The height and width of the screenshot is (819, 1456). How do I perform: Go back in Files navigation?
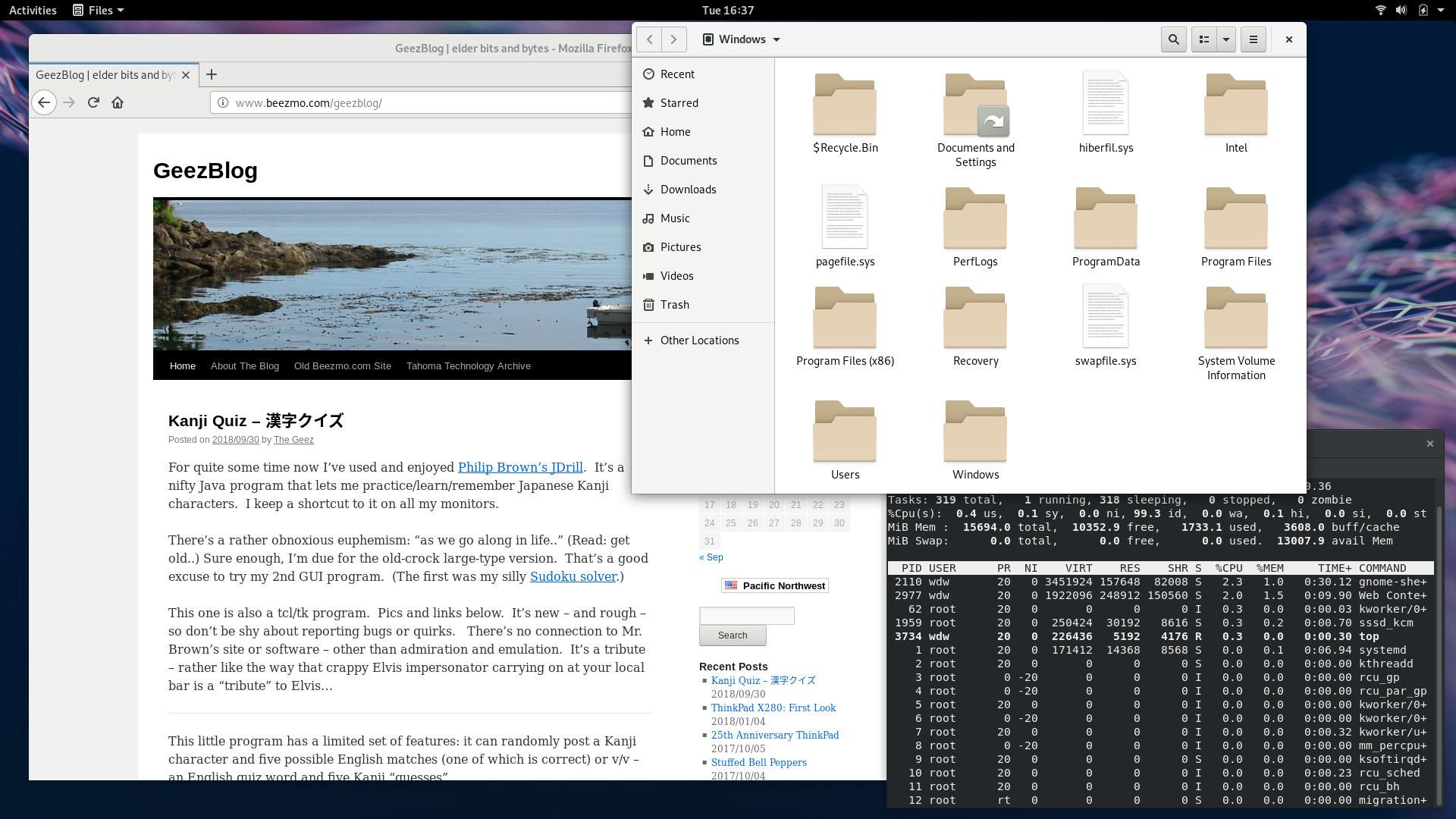click(649, 39)
